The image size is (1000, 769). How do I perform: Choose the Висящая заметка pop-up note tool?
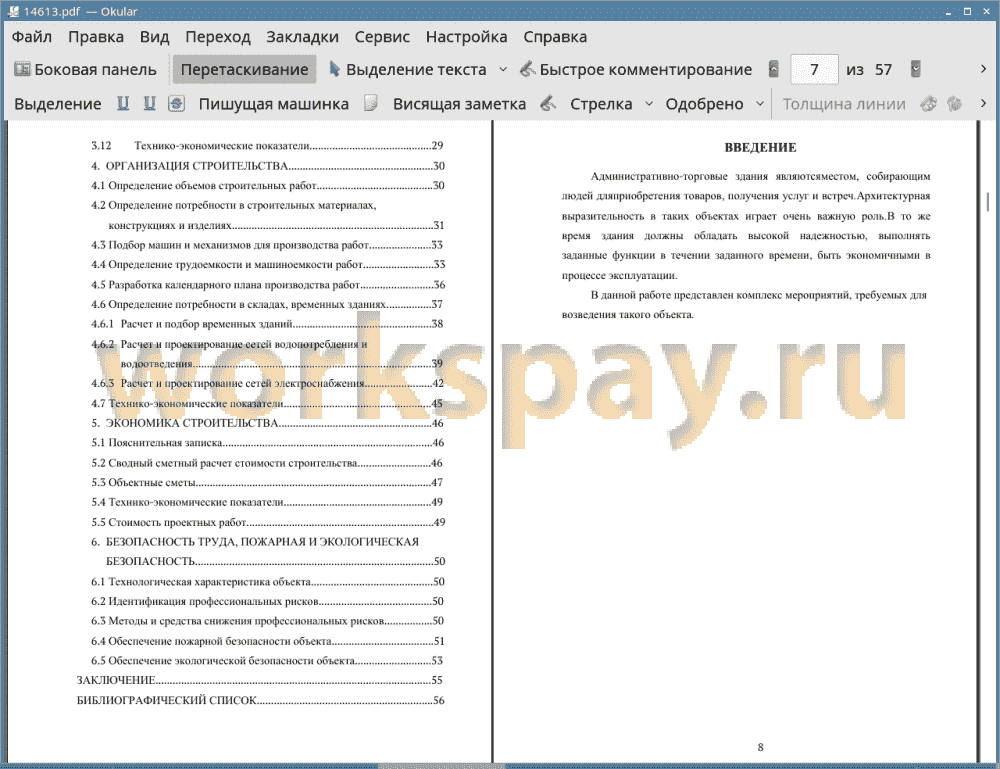point(459,104)
